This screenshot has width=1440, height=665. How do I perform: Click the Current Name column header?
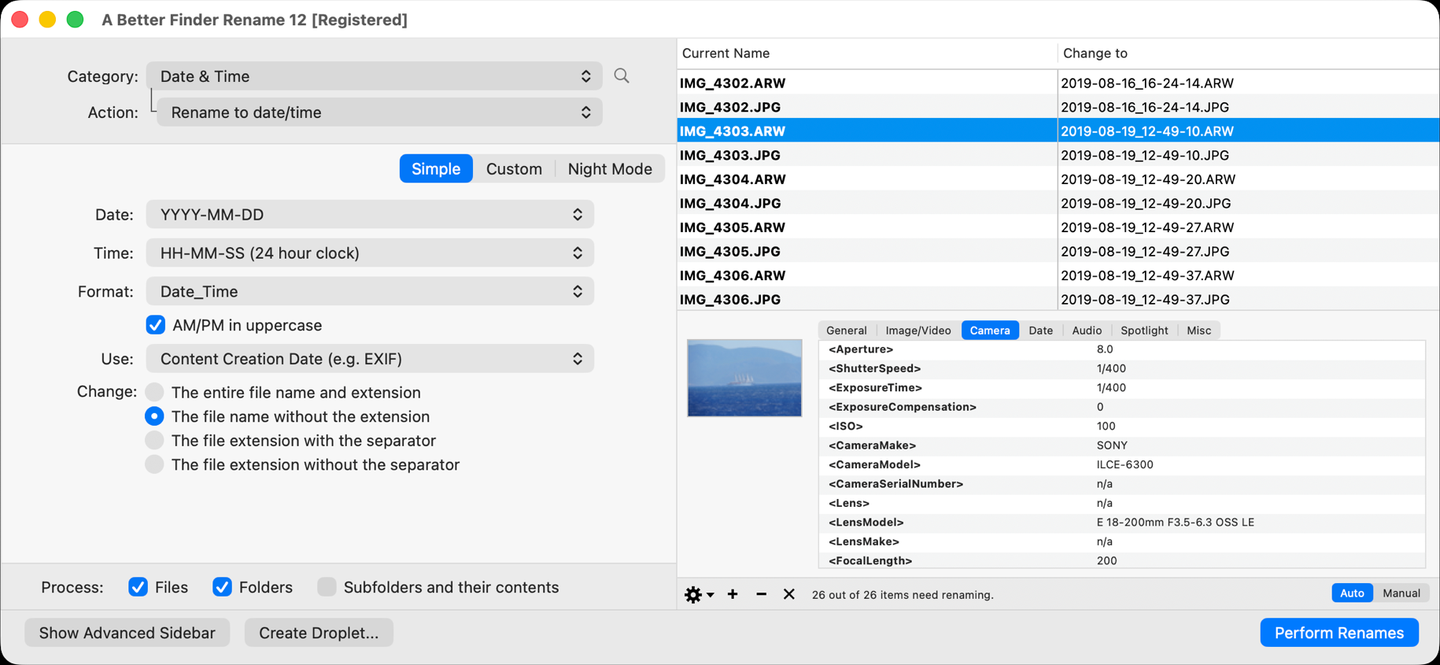click(867, 53)
